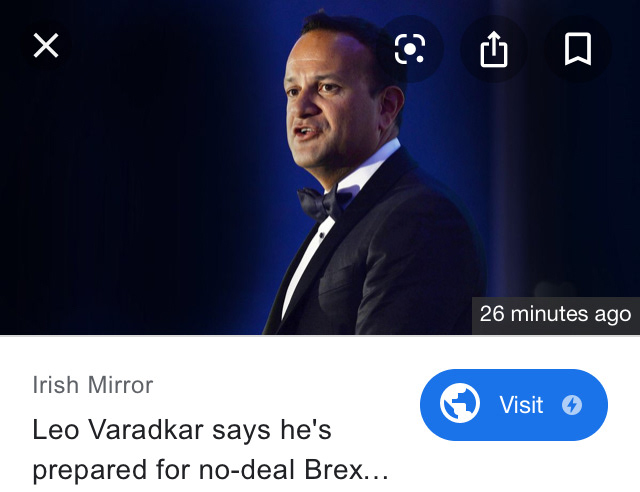
Task: Search this image with the Lens icon
Action: point(410,48)
